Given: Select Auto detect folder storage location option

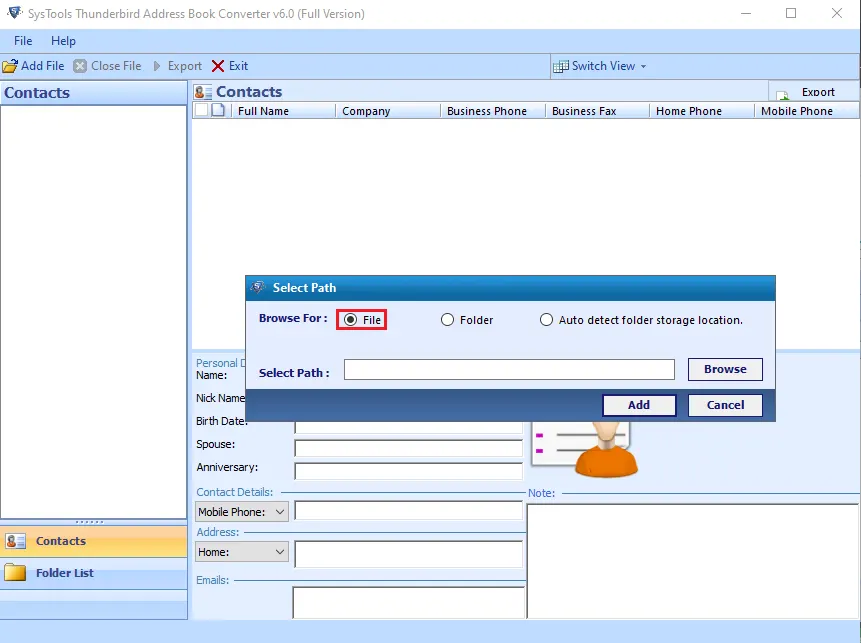Looking at the screenshot, I should (x=546, y=320).
